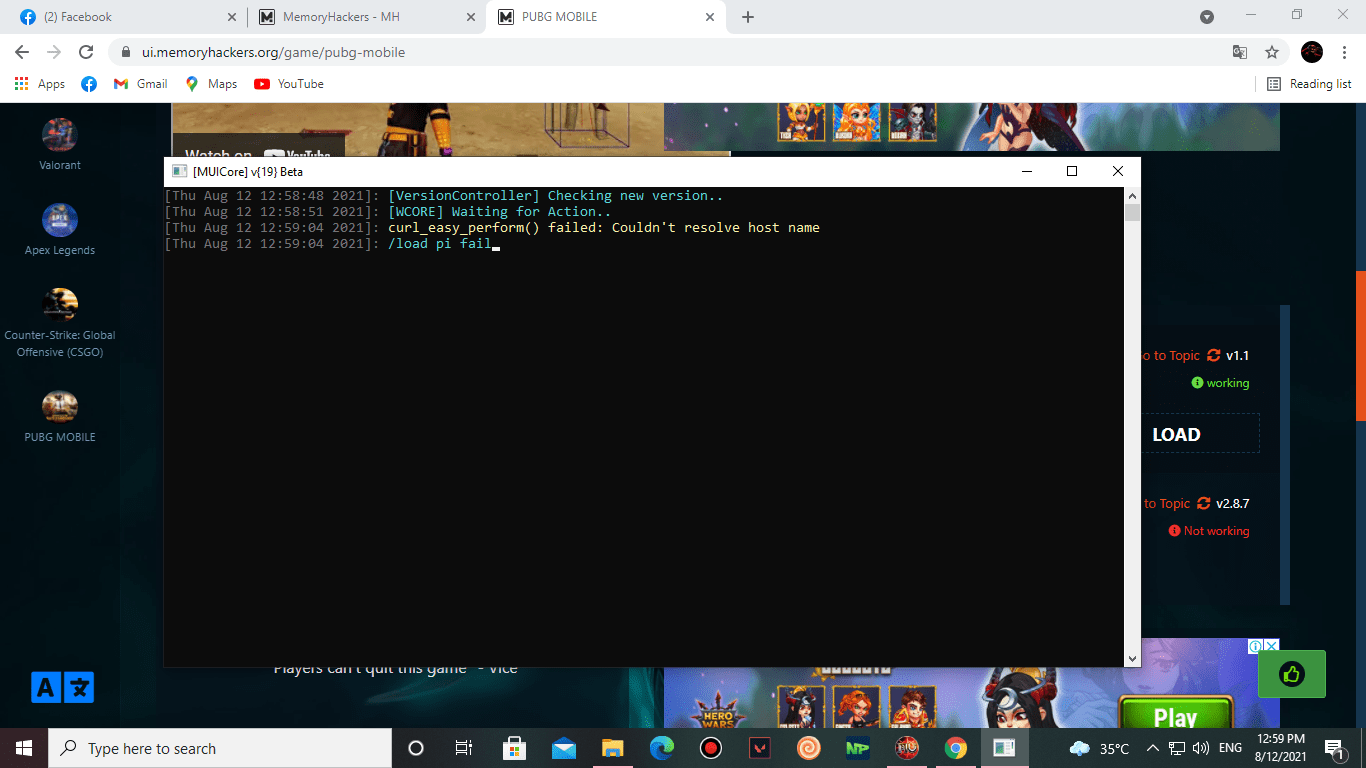Viewport: 1366px width, 768px height.
Task: Open Cortana circle on taskbar
Action: coord(416,748)
